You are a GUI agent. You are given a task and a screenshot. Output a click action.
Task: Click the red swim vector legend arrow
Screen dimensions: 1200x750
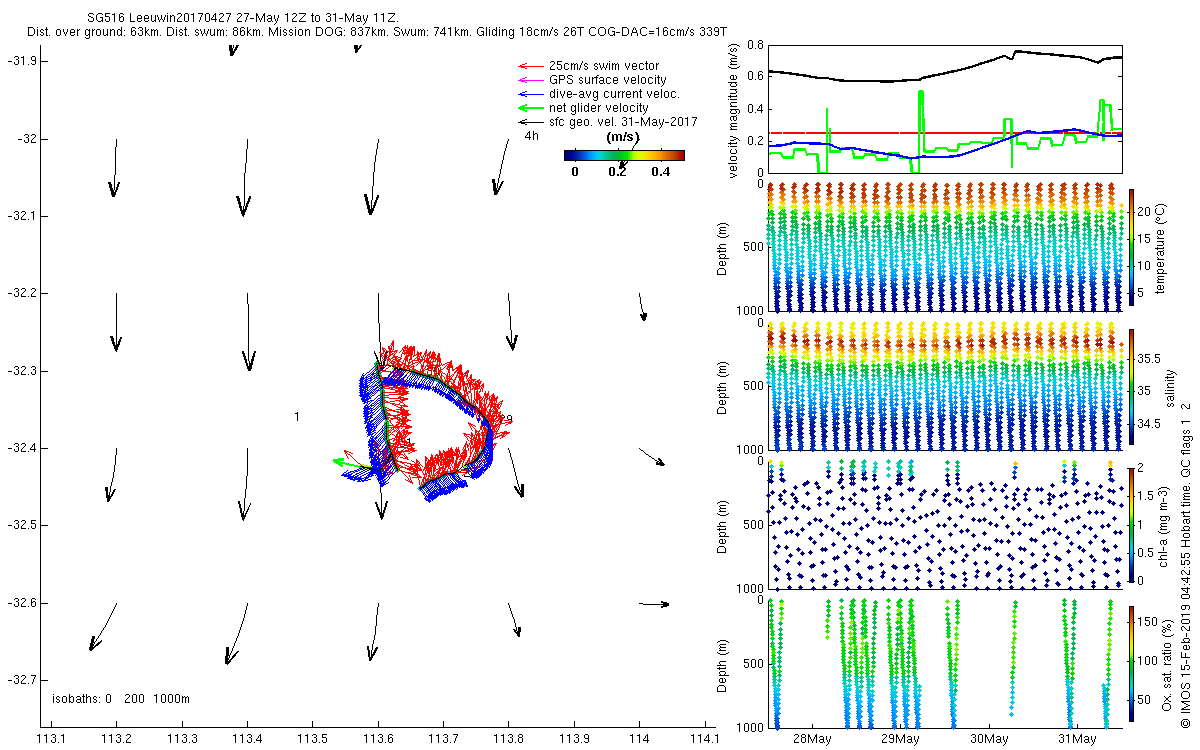[x=529, y=66]
